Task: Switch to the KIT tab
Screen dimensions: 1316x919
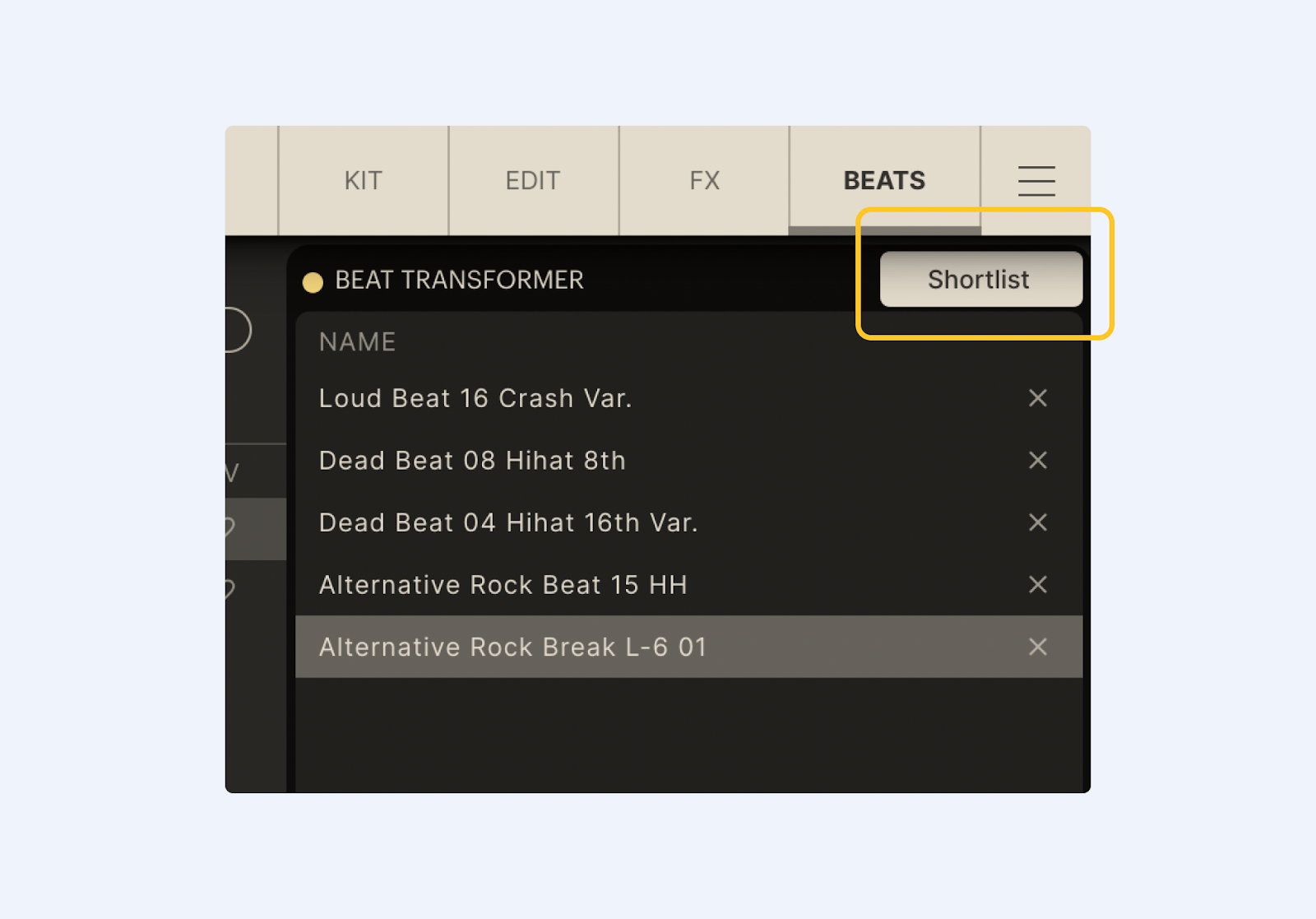Action: (x=363, y=180)
